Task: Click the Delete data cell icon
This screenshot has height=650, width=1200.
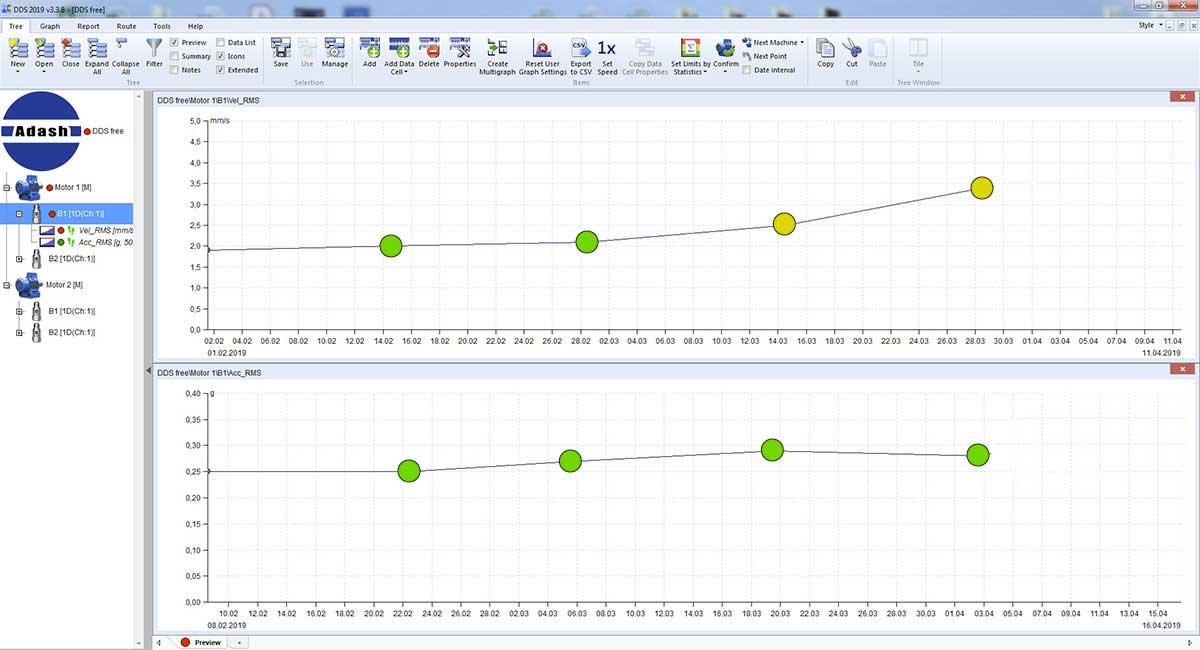Action: pyautogui.click(x=429, y=47)
